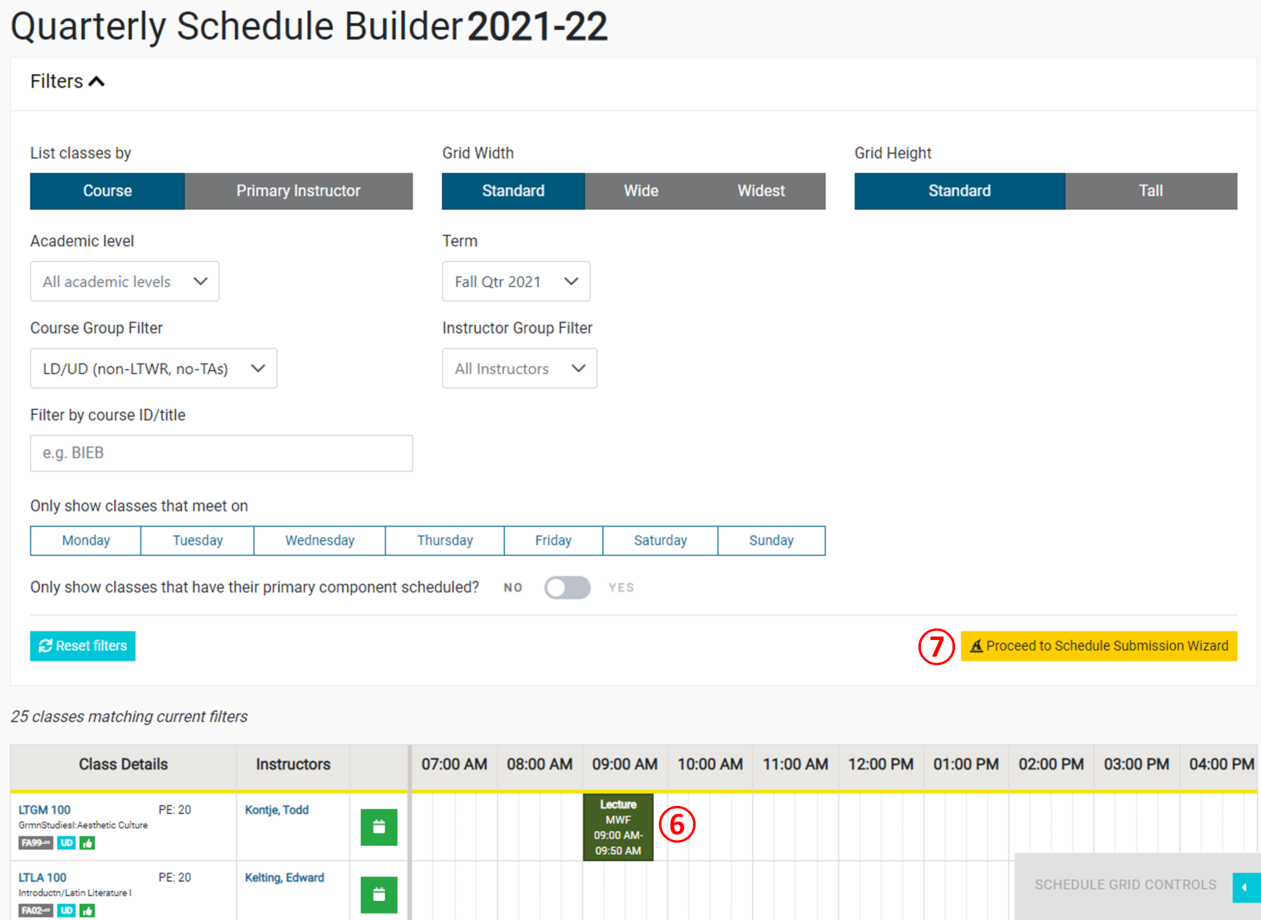This screenshot has width=1261, height=920.
Task: Toggle the Friday day filter
Action: point(553,540)
